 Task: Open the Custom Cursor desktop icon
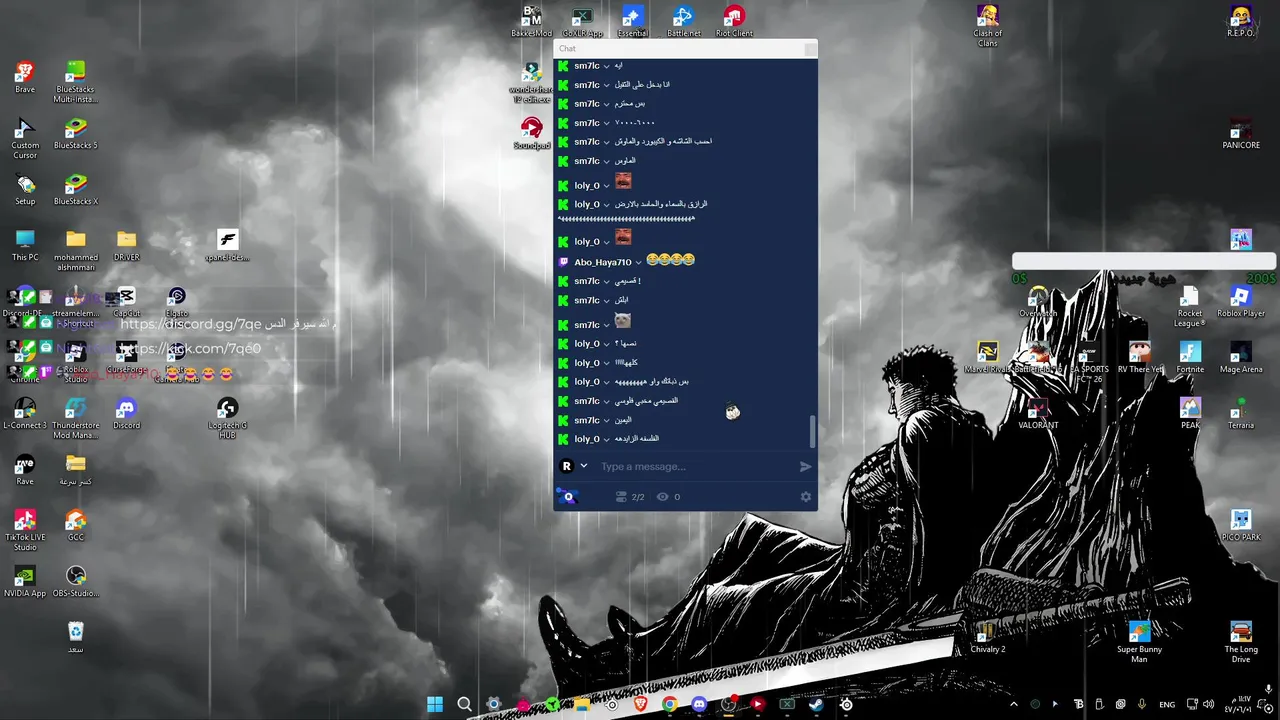25,139
